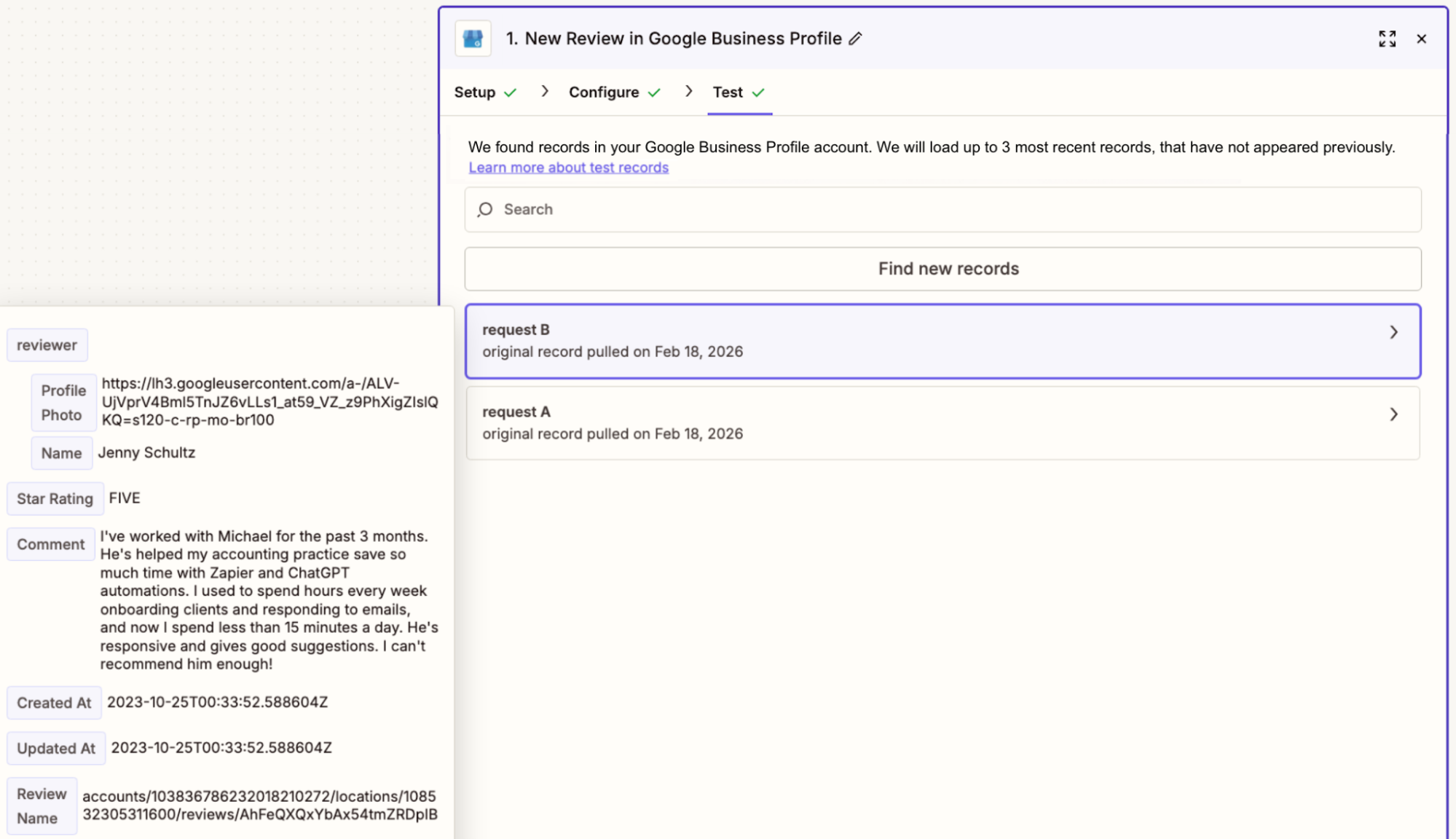Viewport: 1456px width, 839px height.
Task: Expand the request A record details
Action: tap(1393, 414)
